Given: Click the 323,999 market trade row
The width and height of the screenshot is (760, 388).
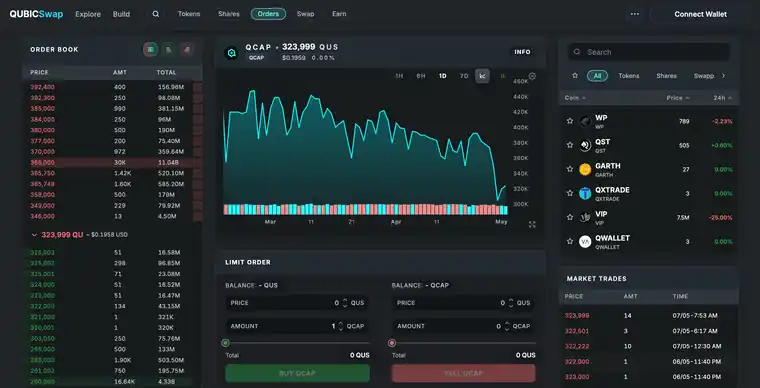Looking at the screenshot, I should pos(649,315).
